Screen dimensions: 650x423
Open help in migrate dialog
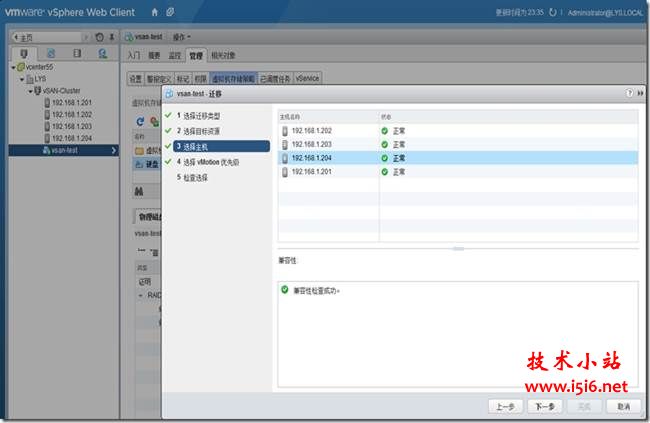(629, 93)
